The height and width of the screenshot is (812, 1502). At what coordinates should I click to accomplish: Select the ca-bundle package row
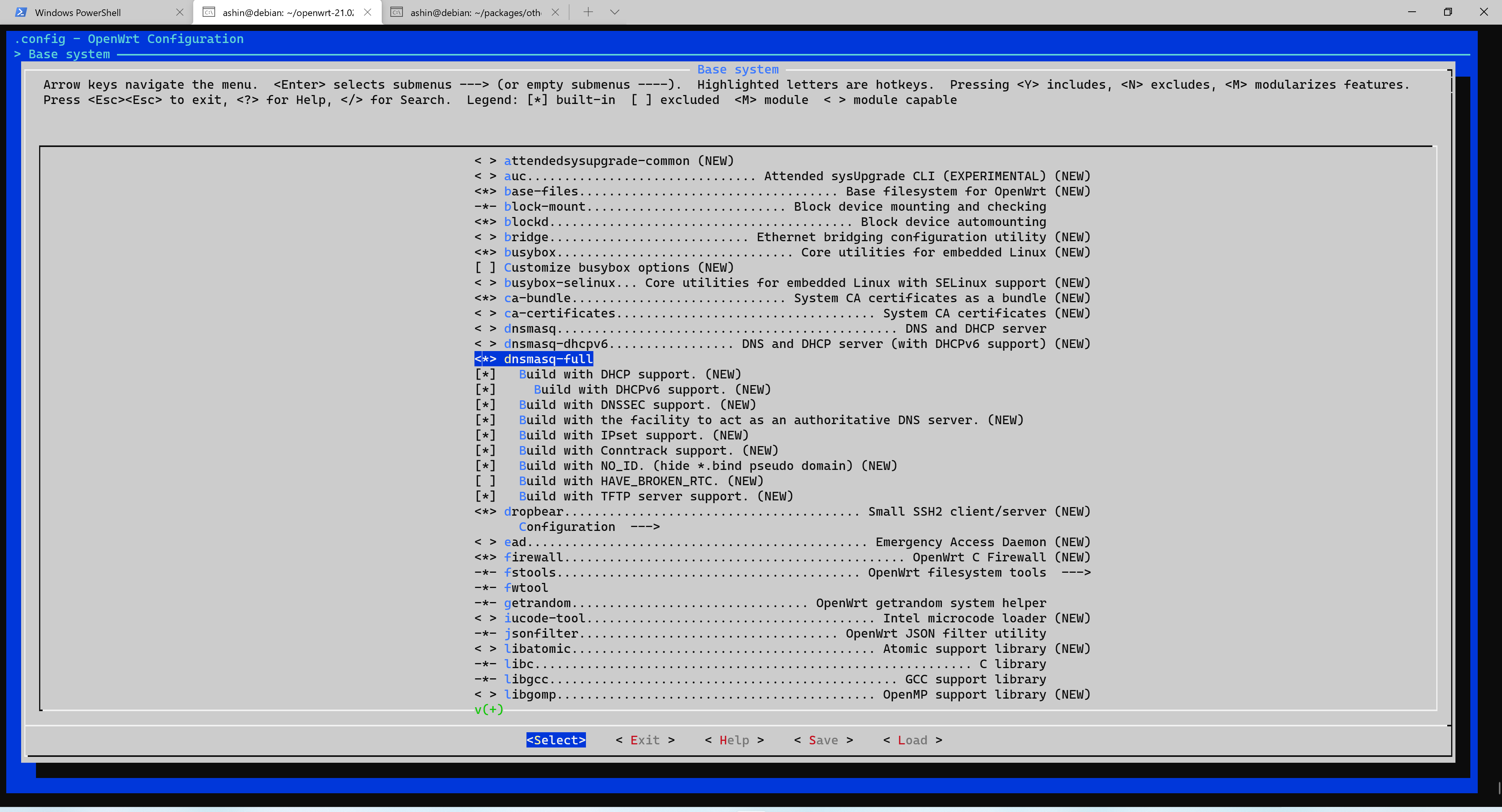(782, 298)
